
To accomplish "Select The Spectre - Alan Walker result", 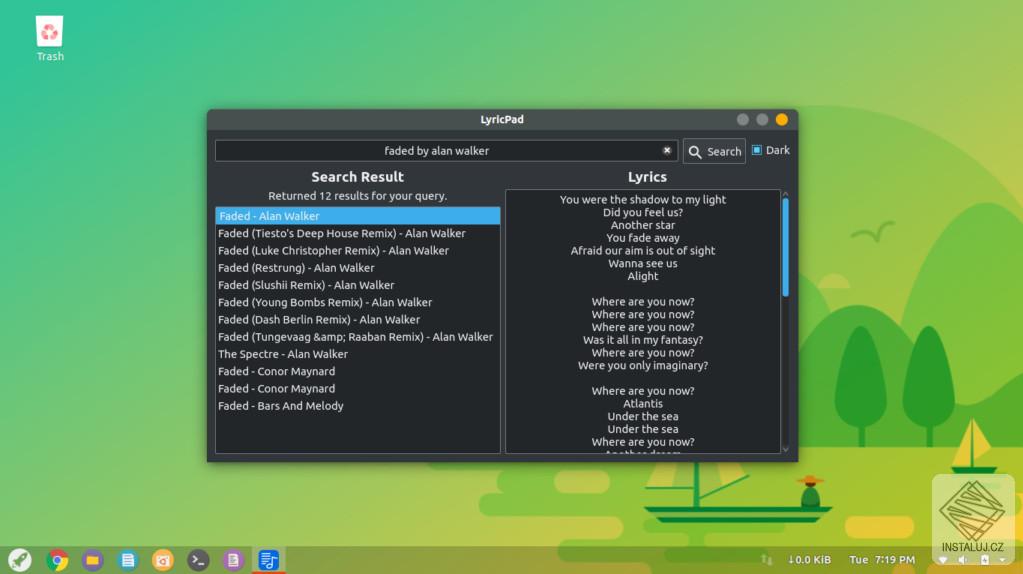I will 283,354.
